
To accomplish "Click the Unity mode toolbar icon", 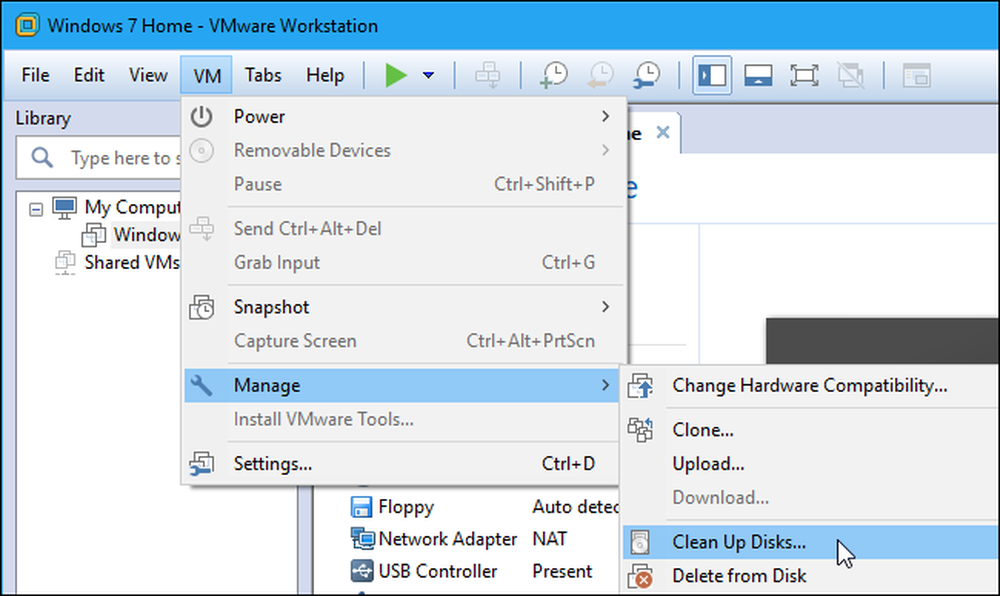I will coord(851,75).
